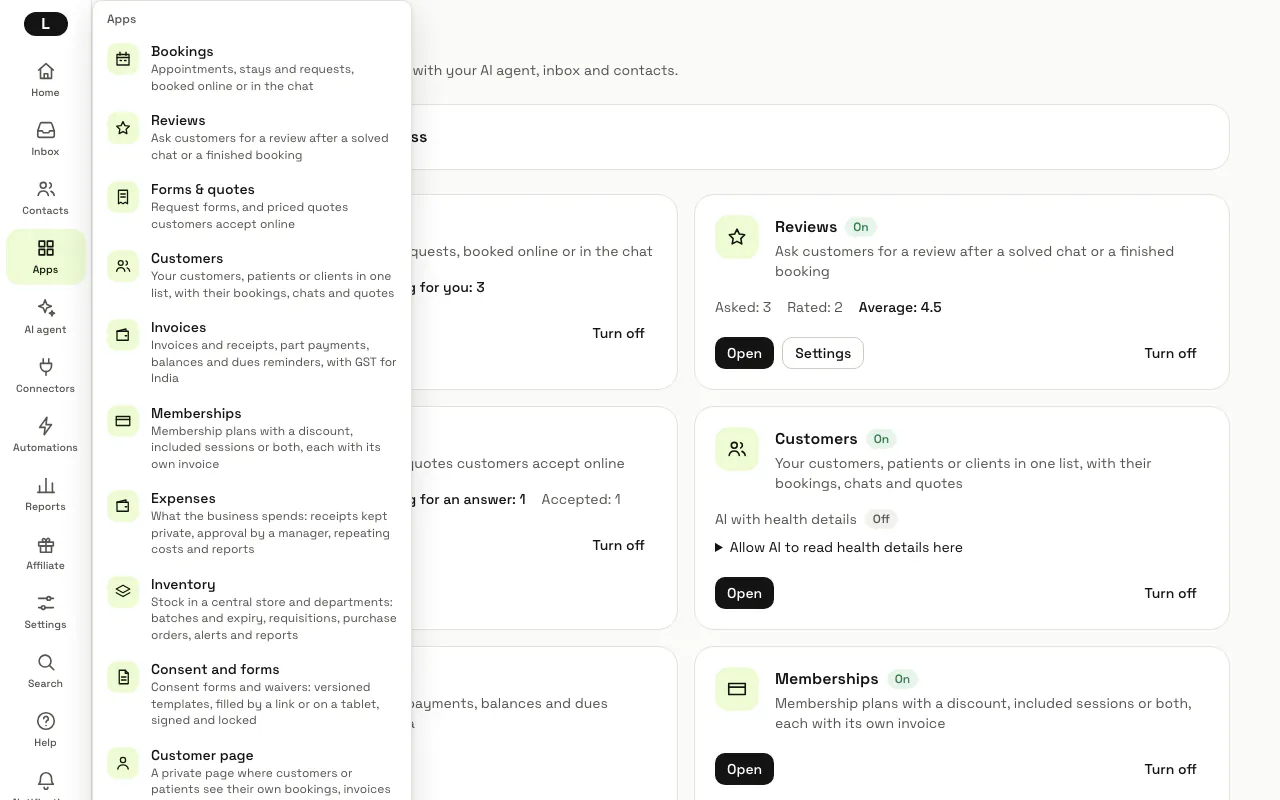Image resolution: width=1280 pixels, height=800 pixels.
Task: Open the Customers app card
Action: click(x=744, y=593)
